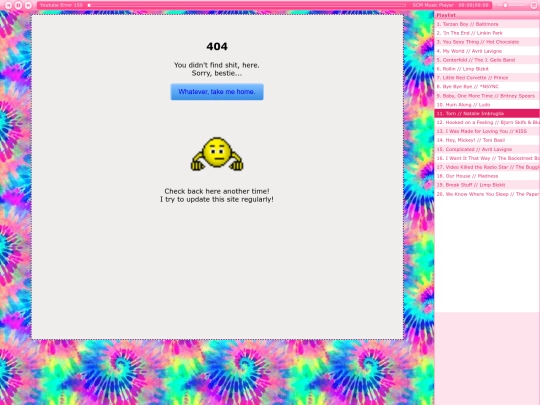540x405 pixels.
Task: Play 'Complicated // Avril Lavigne'
Action: (487, 149)
